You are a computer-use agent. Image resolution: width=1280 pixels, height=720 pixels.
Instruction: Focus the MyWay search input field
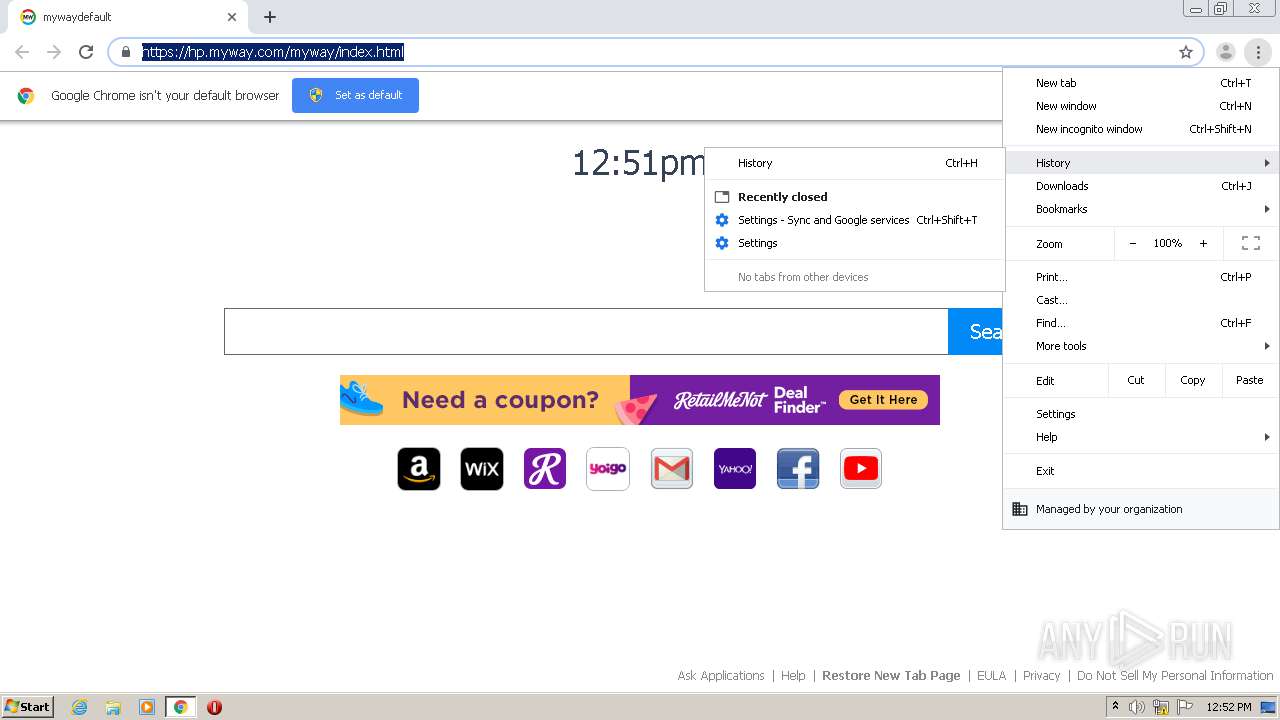coord(586,331)
